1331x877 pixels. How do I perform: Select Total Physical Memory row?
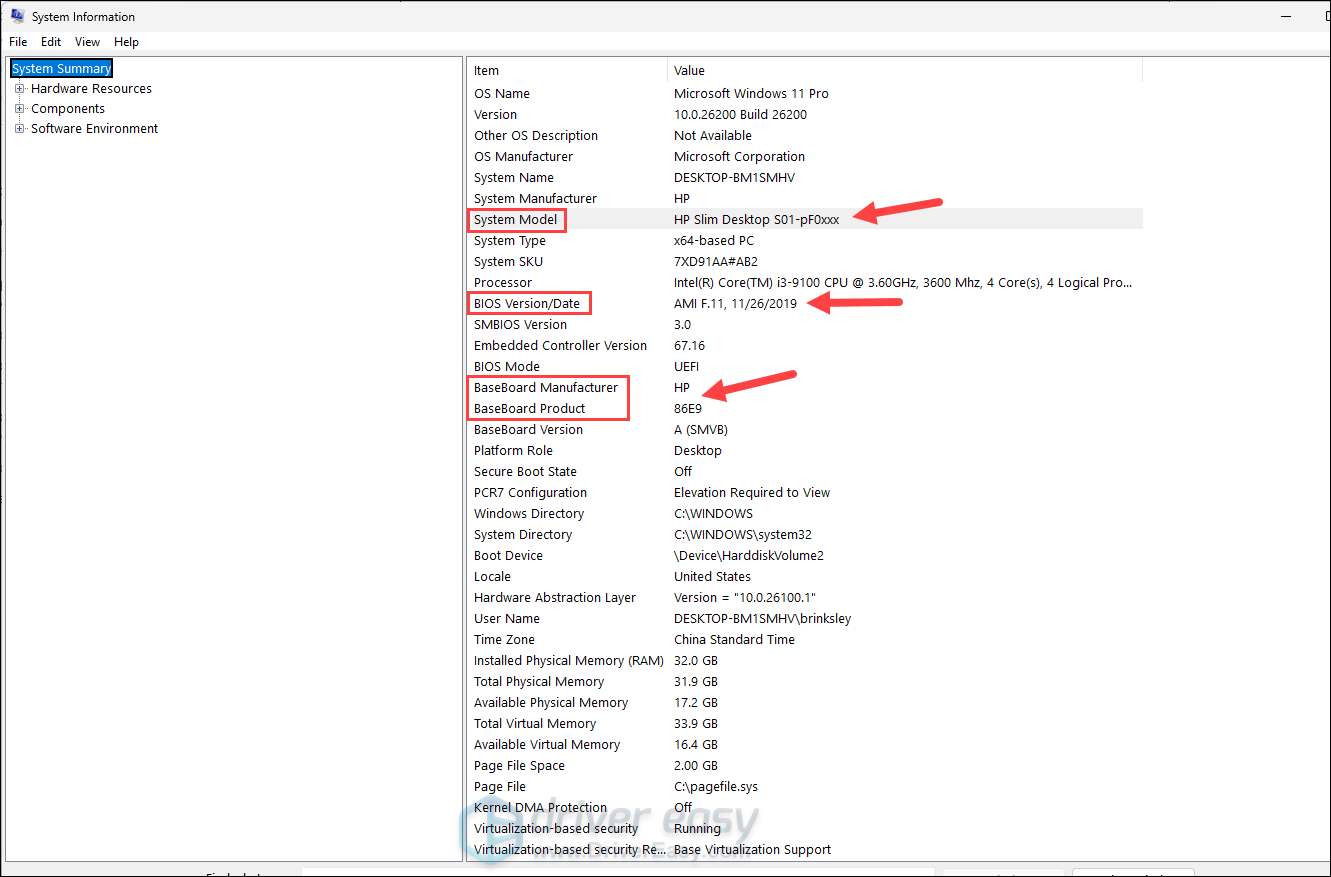[x=805, y=681]
